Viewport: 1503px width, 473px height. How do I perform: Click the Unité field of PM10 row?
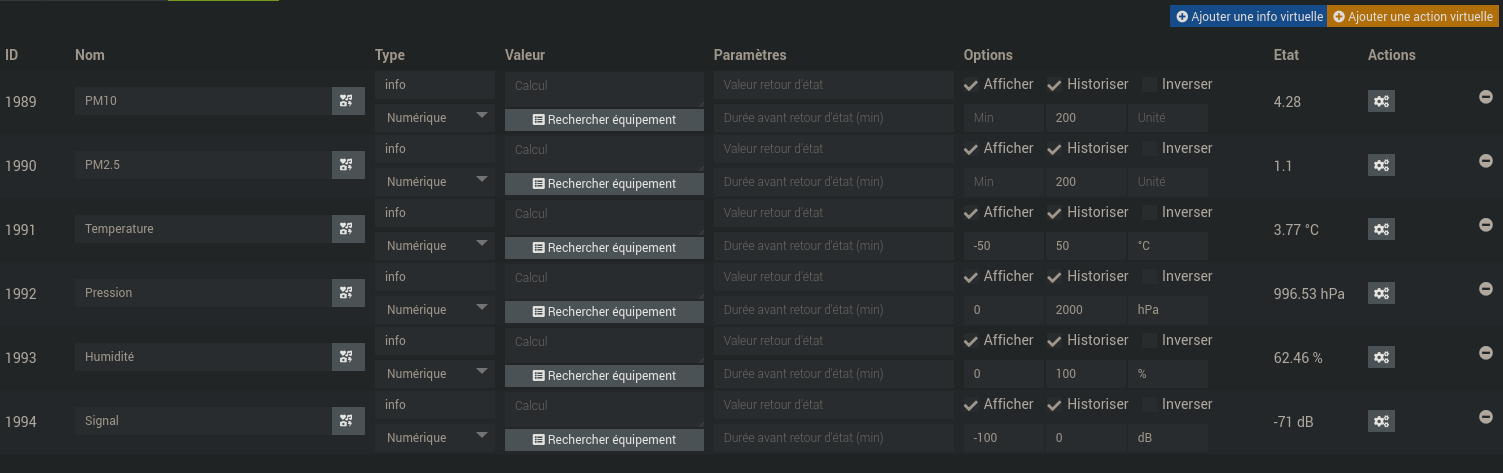(x=1167, y=118)
